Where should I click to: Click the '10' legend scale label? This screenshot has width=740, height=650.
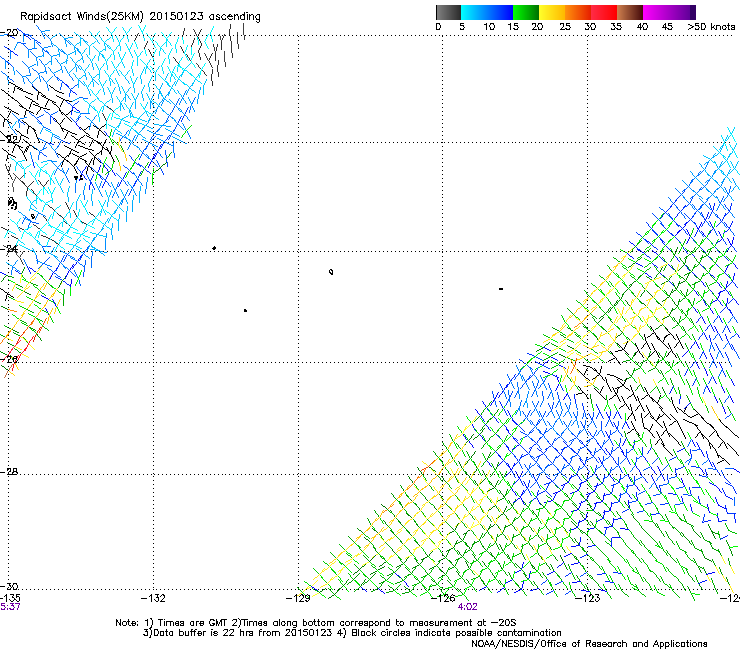pyautogui.click(x=489, y=27)
